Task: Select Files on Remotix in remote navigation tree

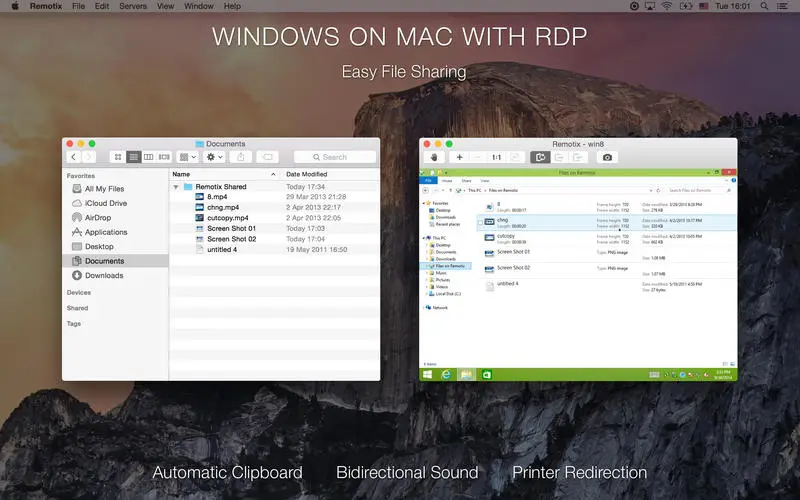Action: (x=447, y=266)
